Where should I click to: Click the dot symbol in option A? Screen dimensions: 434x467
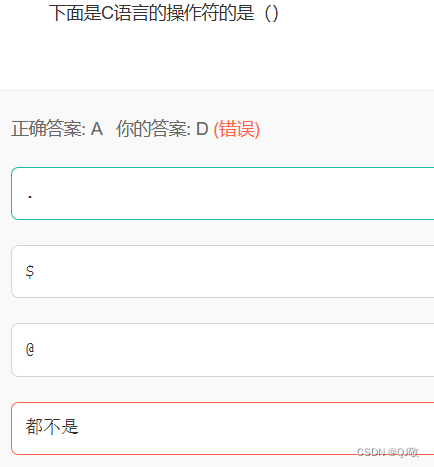pos(30,197)
